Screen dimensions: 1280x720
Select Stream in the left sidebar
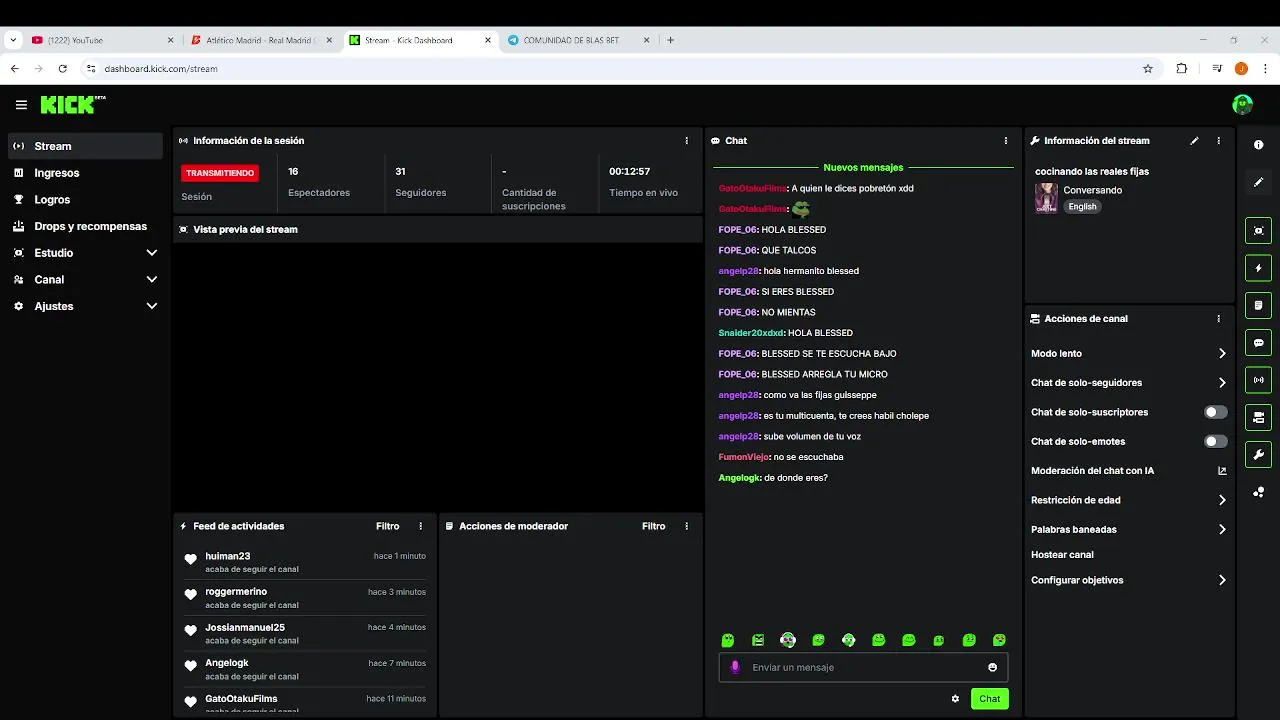85,146
